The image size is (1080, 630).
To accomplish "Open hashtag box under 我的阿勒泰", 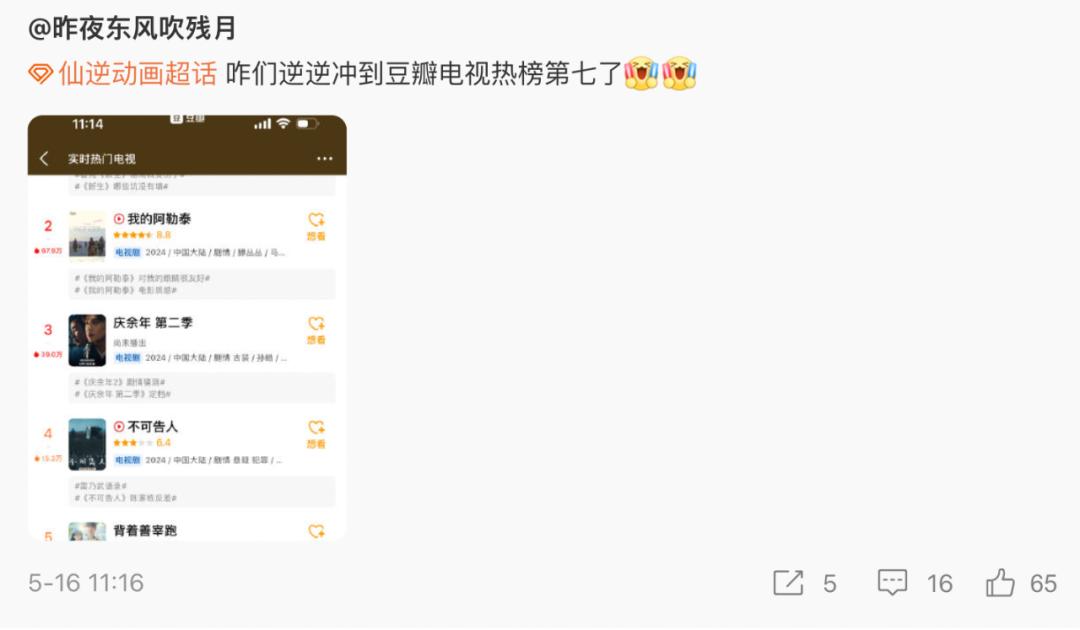I will (202, 284).
